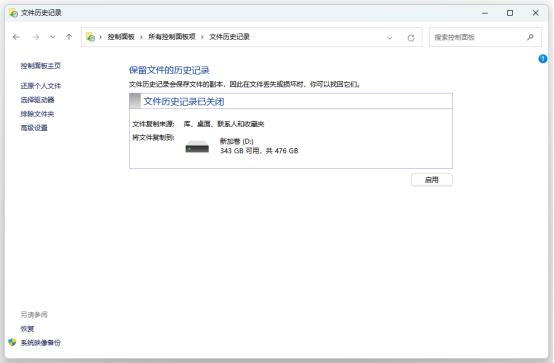Open the blue help icon
The image size is (554, 363).
(543, 59)
